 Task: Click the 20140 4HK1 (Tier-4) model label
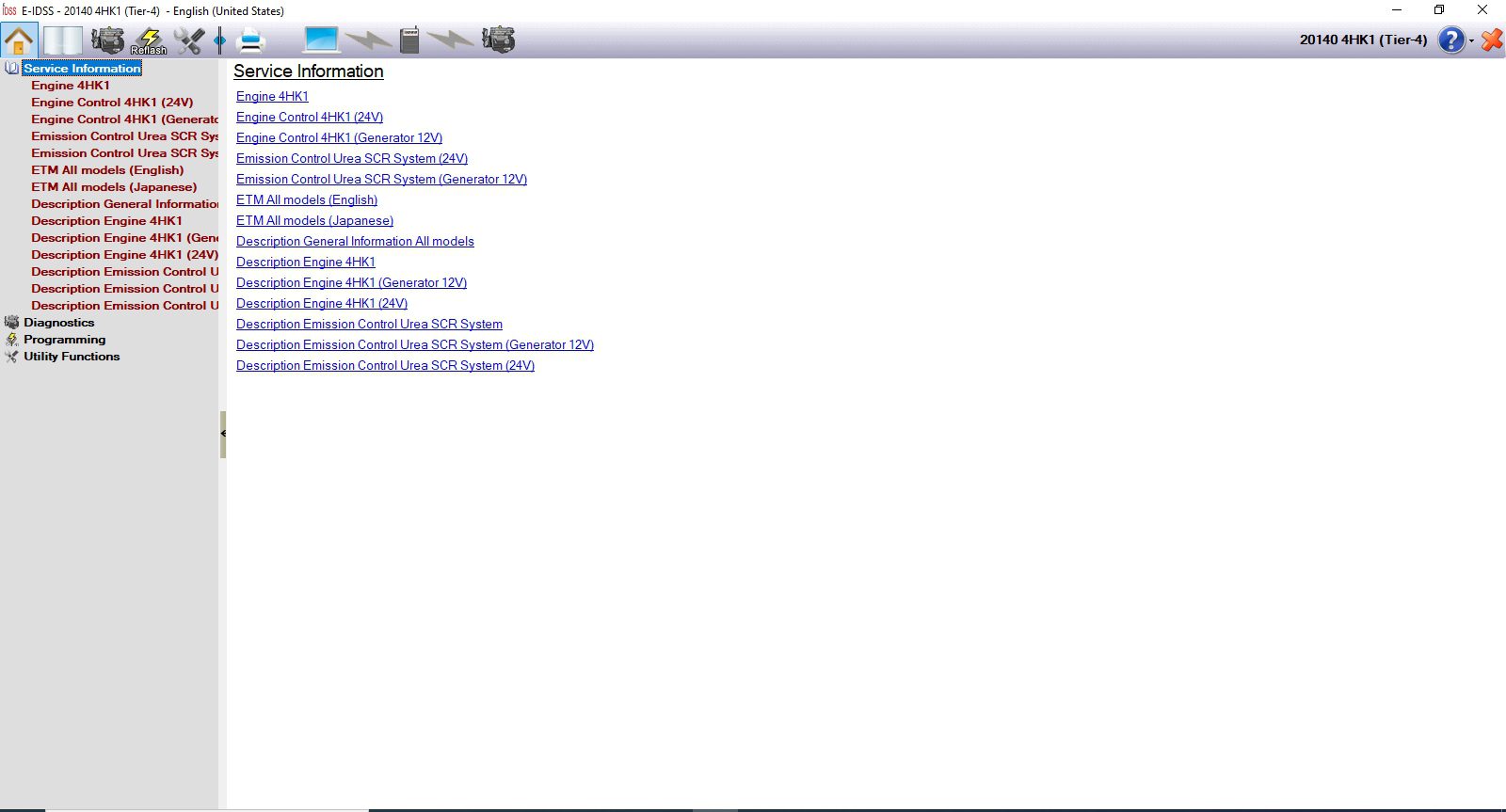tap(1363, 40)
